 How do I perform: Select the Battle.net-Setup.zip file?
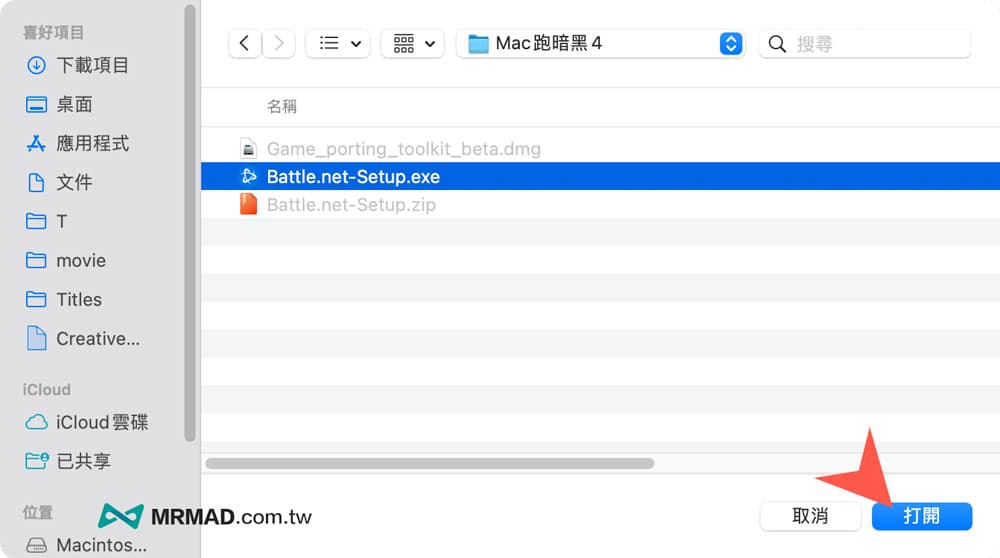351,205
